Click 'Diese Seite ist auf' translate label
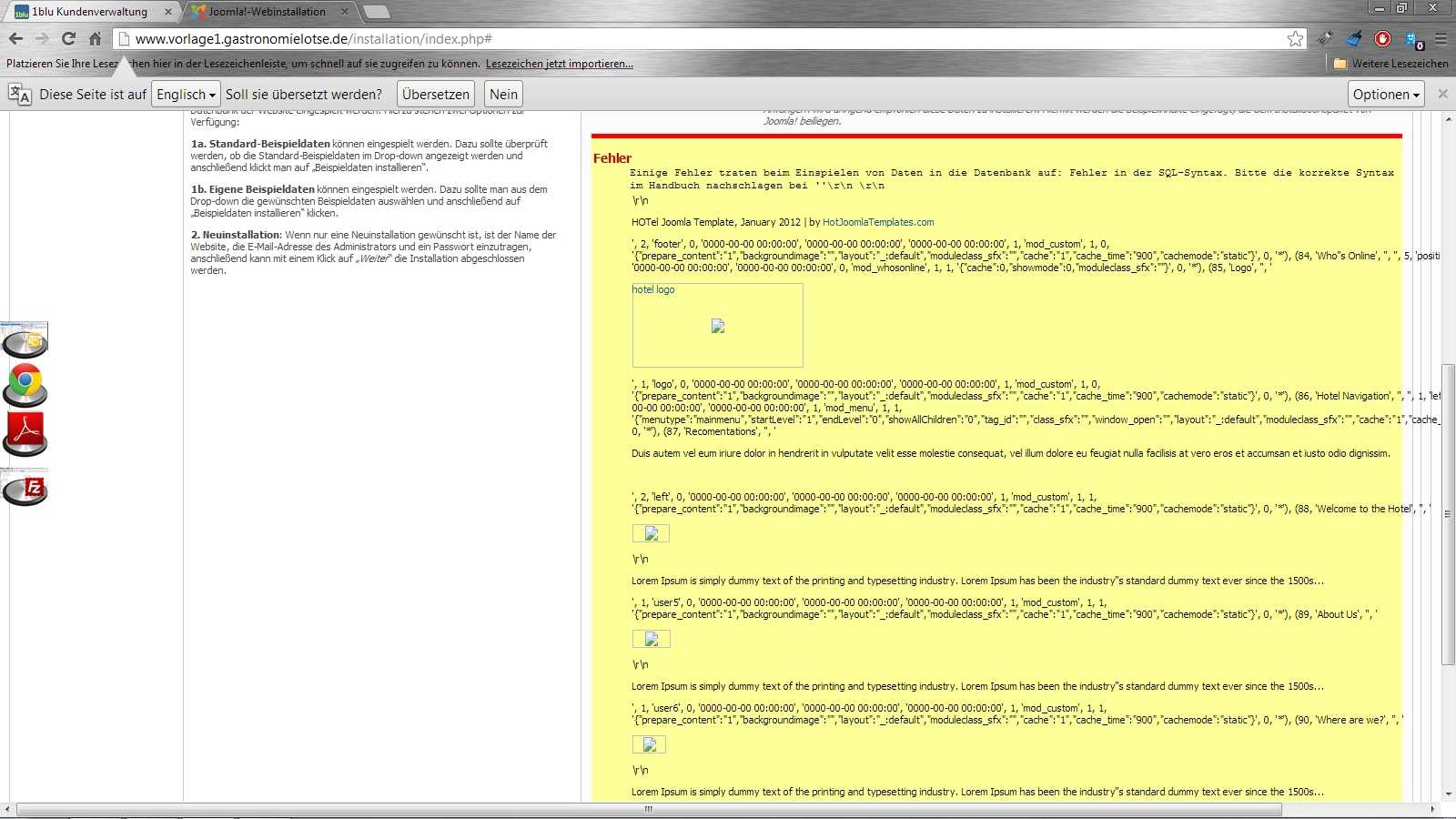 (x=93, y=94)
